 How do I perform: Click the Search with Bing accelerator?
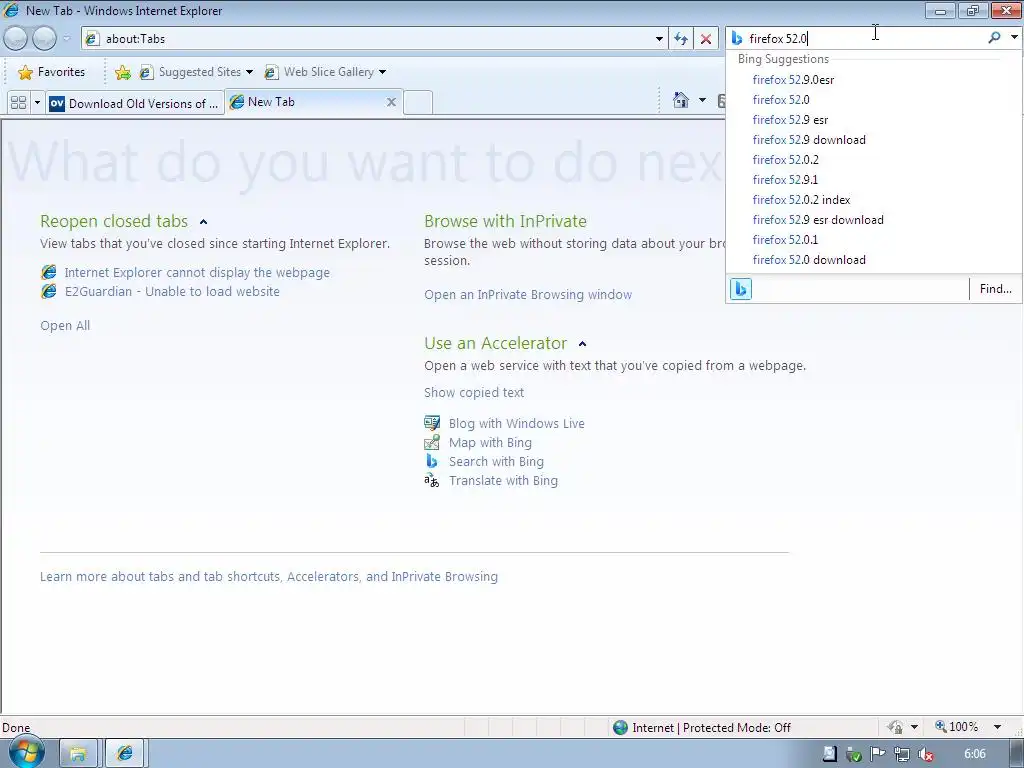[x=496, y=461]
